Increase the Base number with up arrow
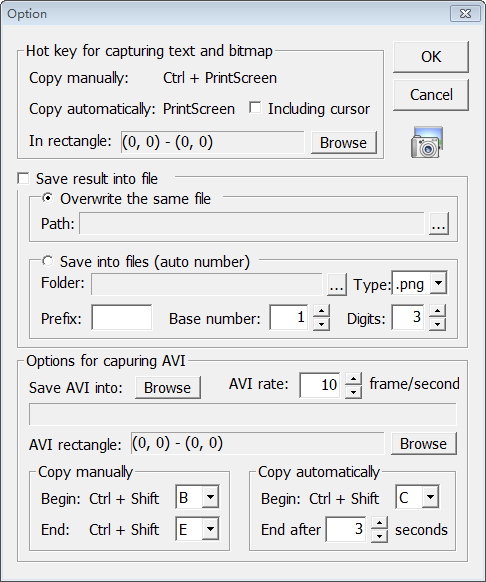The width and height of the screenshot is (486, 582). 321,311
